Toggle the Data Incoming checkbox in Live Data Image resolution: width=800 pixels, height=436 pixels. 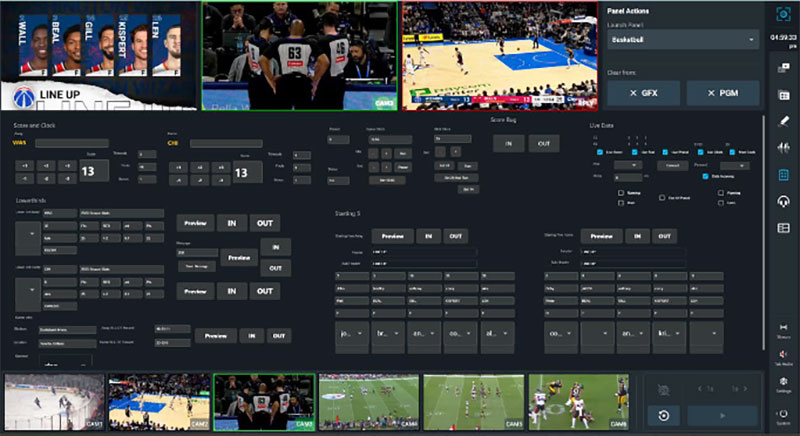tap(705, 176)
